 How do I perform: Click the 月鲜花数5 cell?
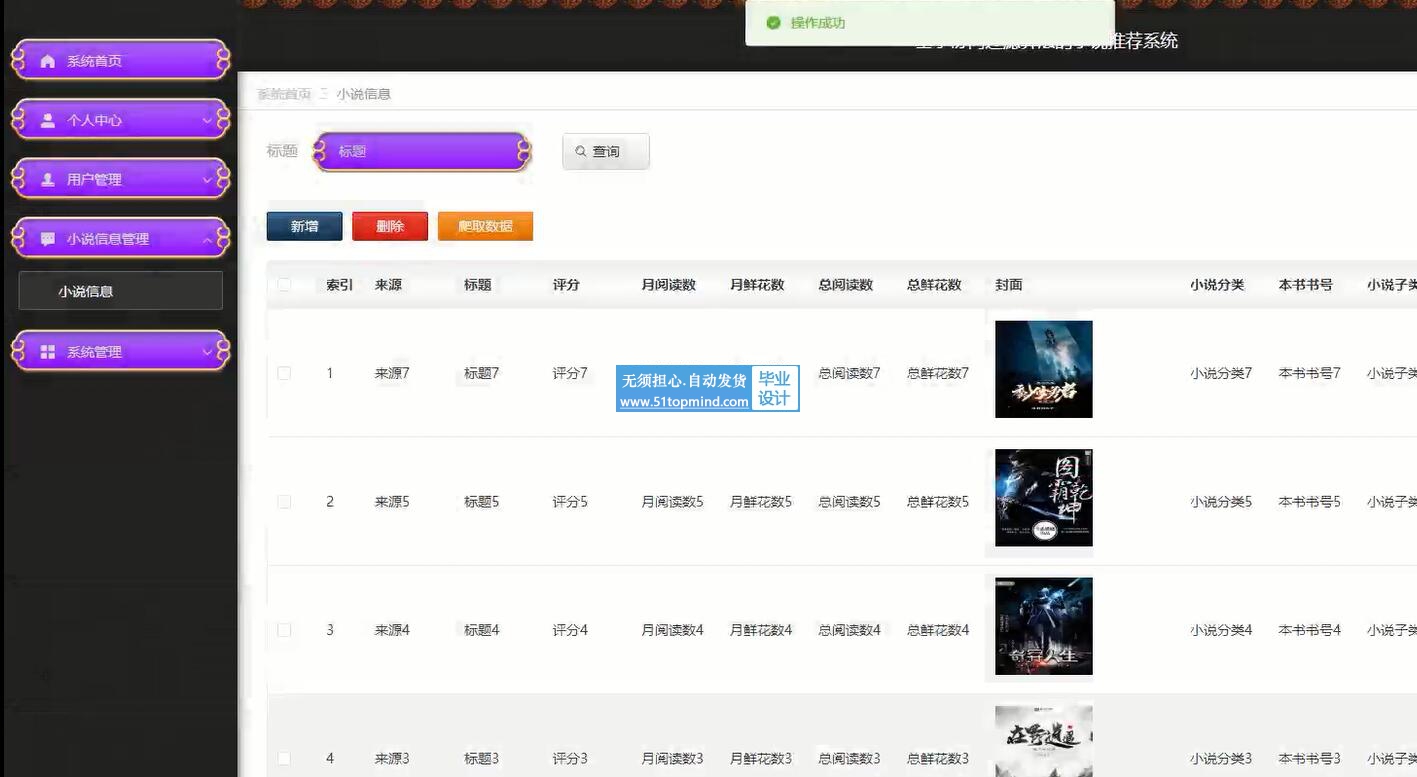[x=761, y=502]
